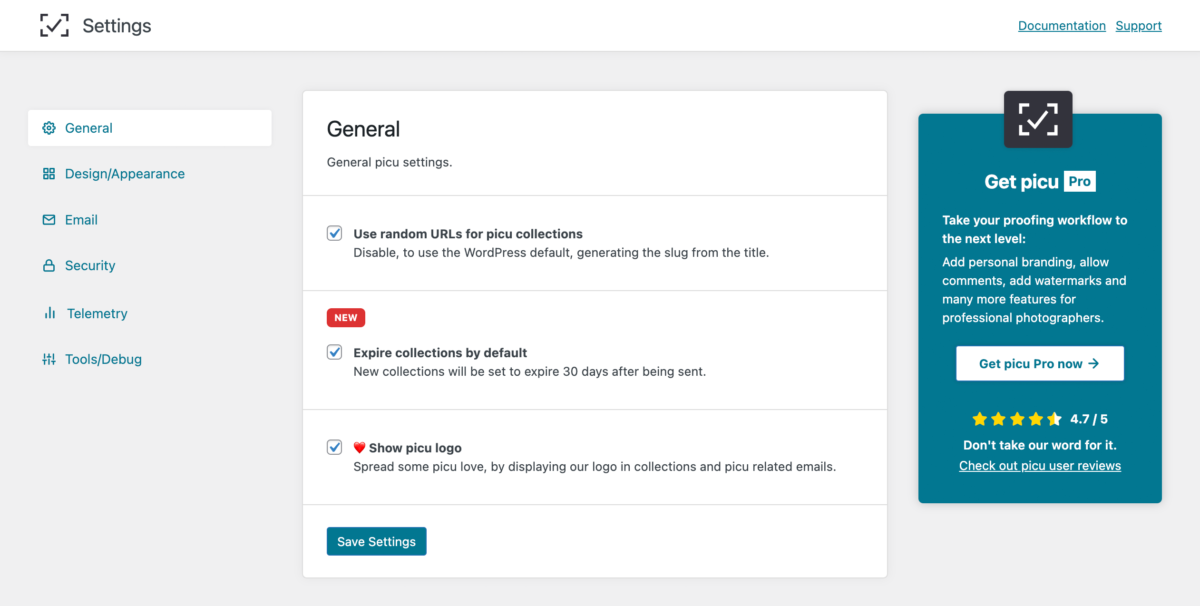
Task: Toggle the Show picu logo checkbox
Action: pyautogui.click(x=335, y=447)
